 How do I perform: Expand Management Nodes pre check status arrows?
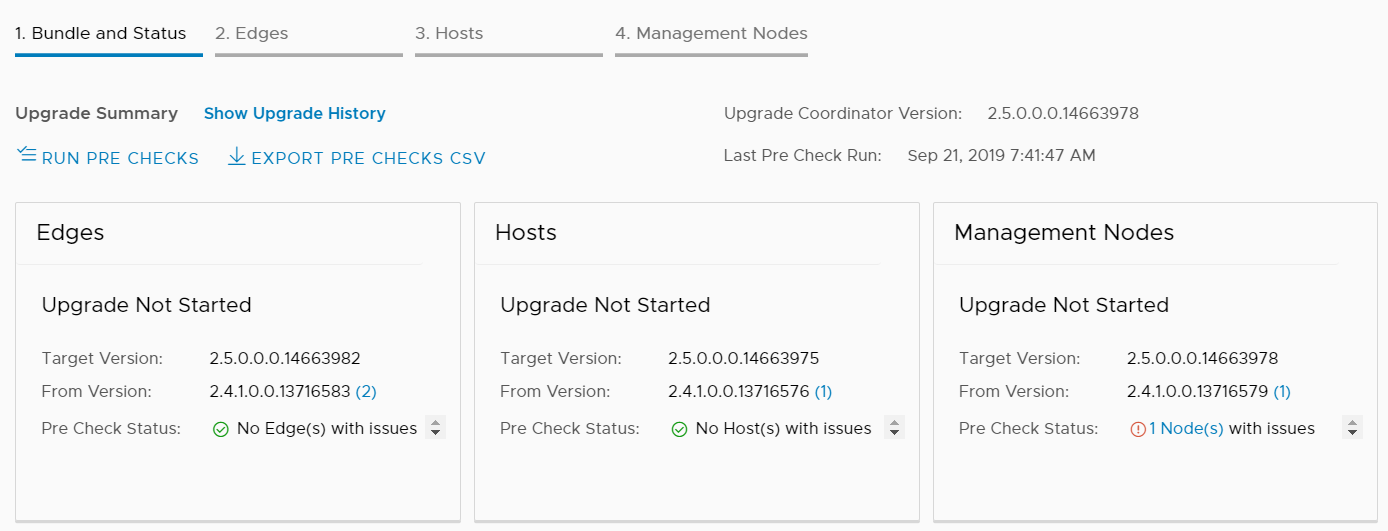click(x=1353, y=428)
